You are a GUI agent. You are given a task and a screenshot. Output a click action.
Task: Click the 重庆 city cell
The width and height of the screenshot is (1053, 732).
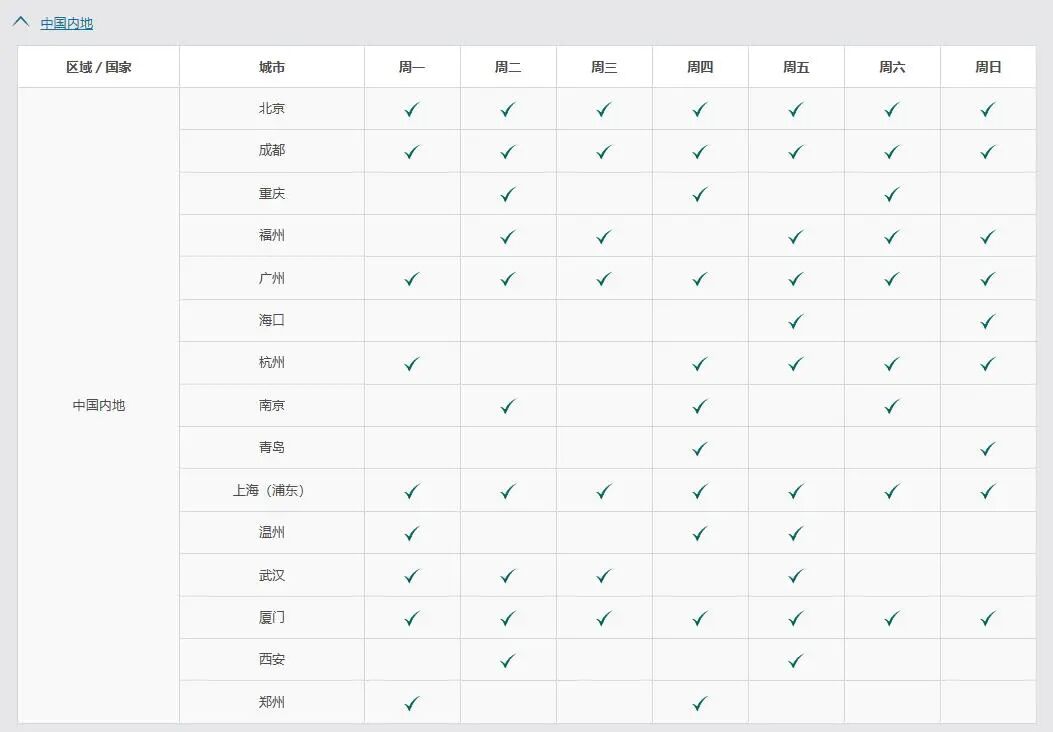[272, 193]
